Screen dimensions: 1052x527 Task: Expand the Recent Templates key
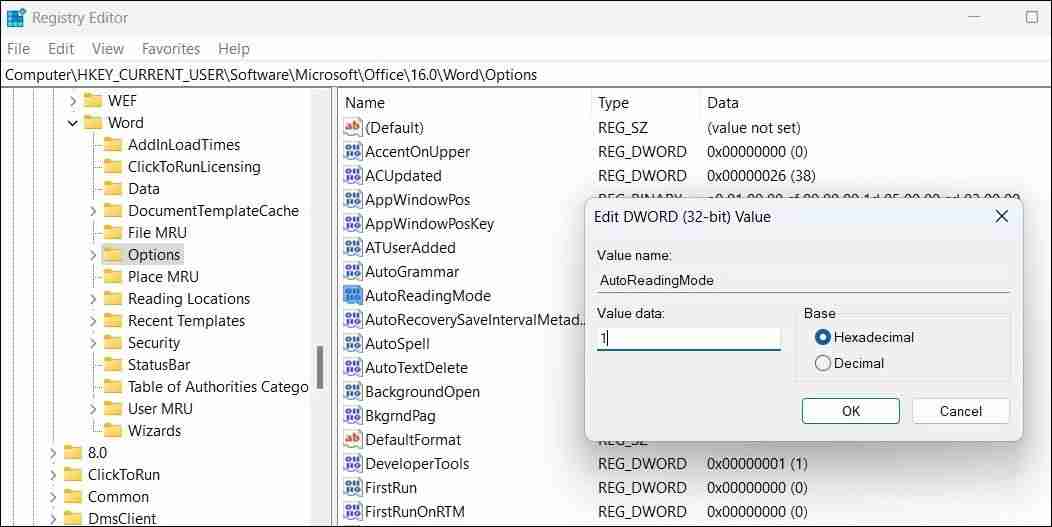click(93, 322)
